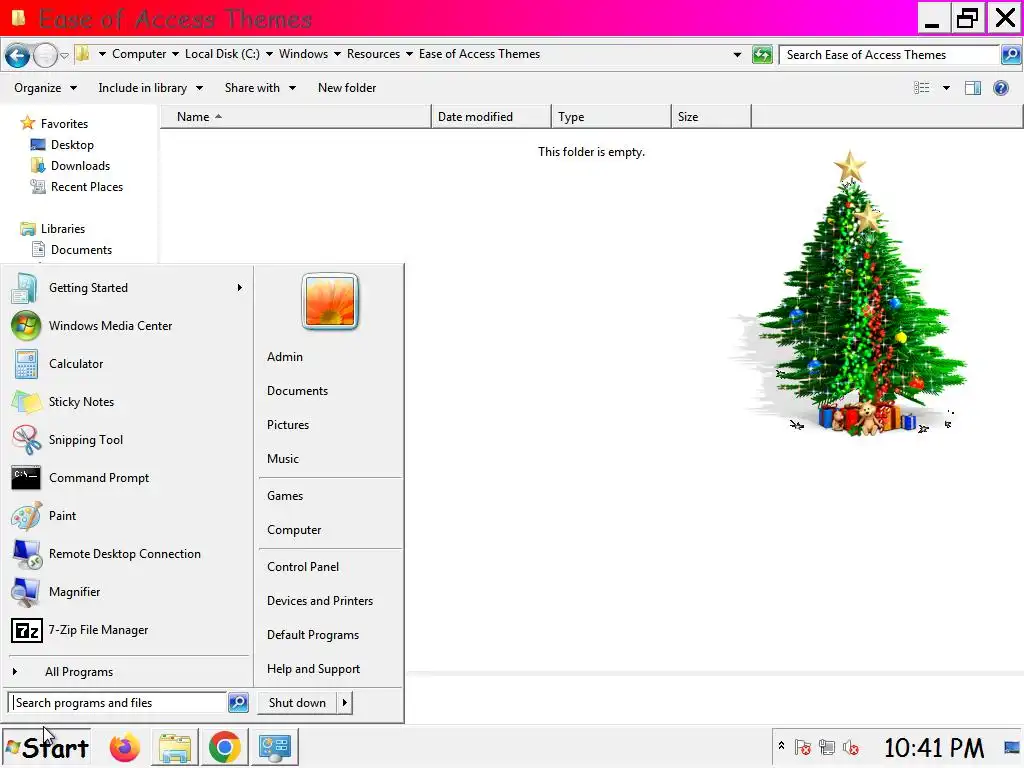Open 7-Zip File Manager

pyautogui.click(x=129, y=630)
